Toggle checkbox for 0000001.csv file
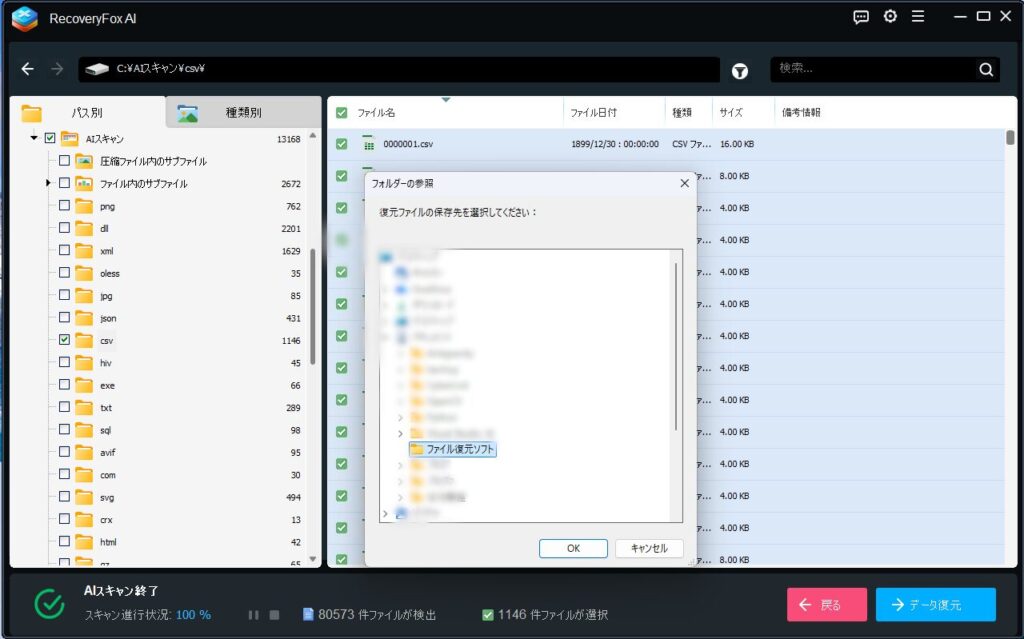Screen dimensions: 1024x639 click(342, 144)
